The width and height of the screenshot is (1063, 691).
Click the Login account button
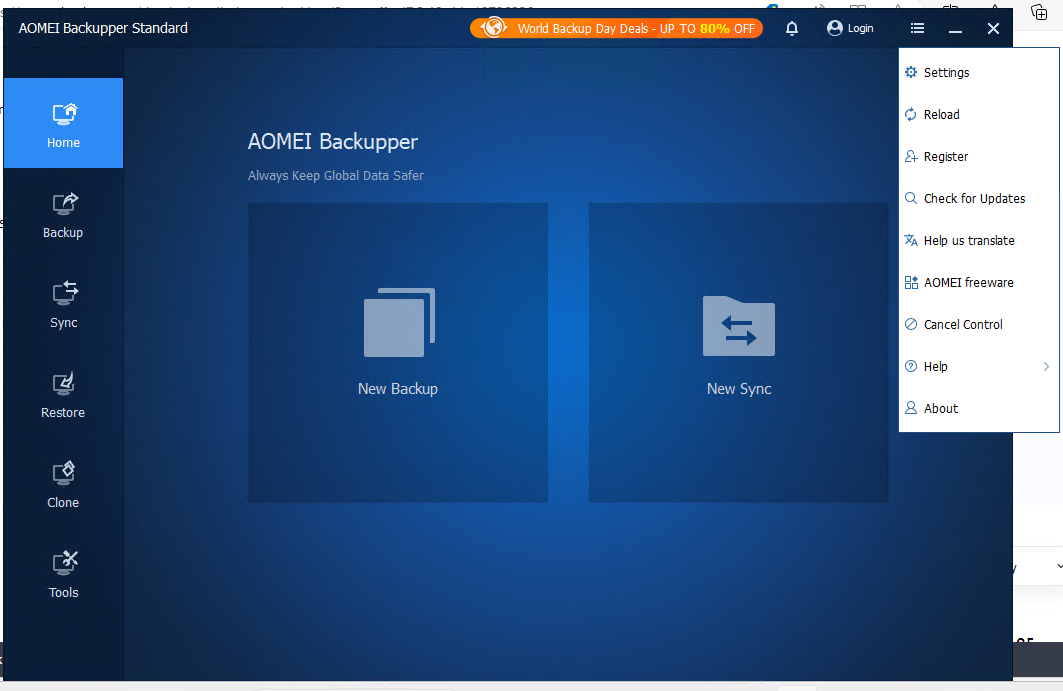click(850, 28)
